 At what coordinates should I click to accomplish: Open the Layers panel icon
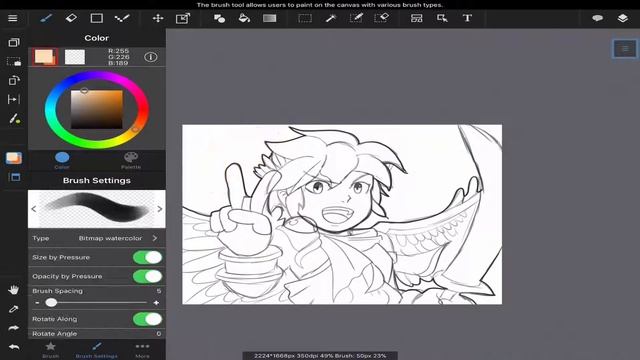622,18
